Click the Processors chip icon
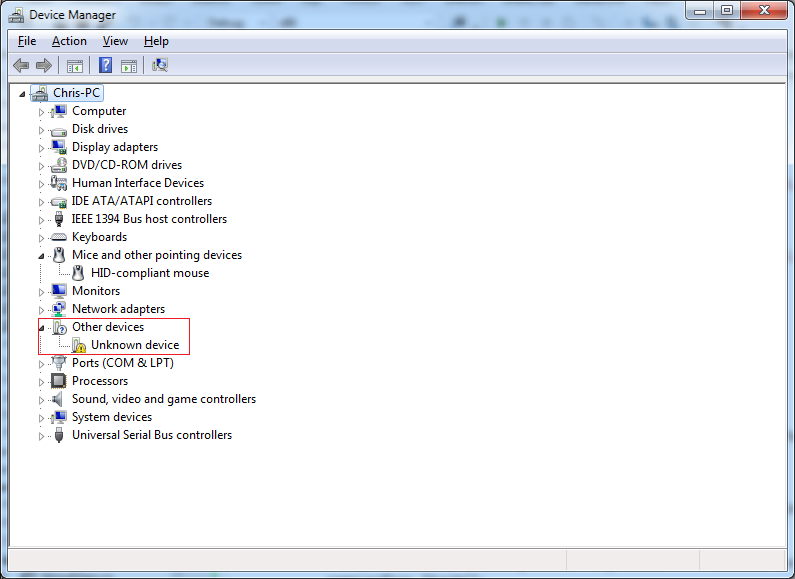This screenshot has width=795, height=579. 59,381
